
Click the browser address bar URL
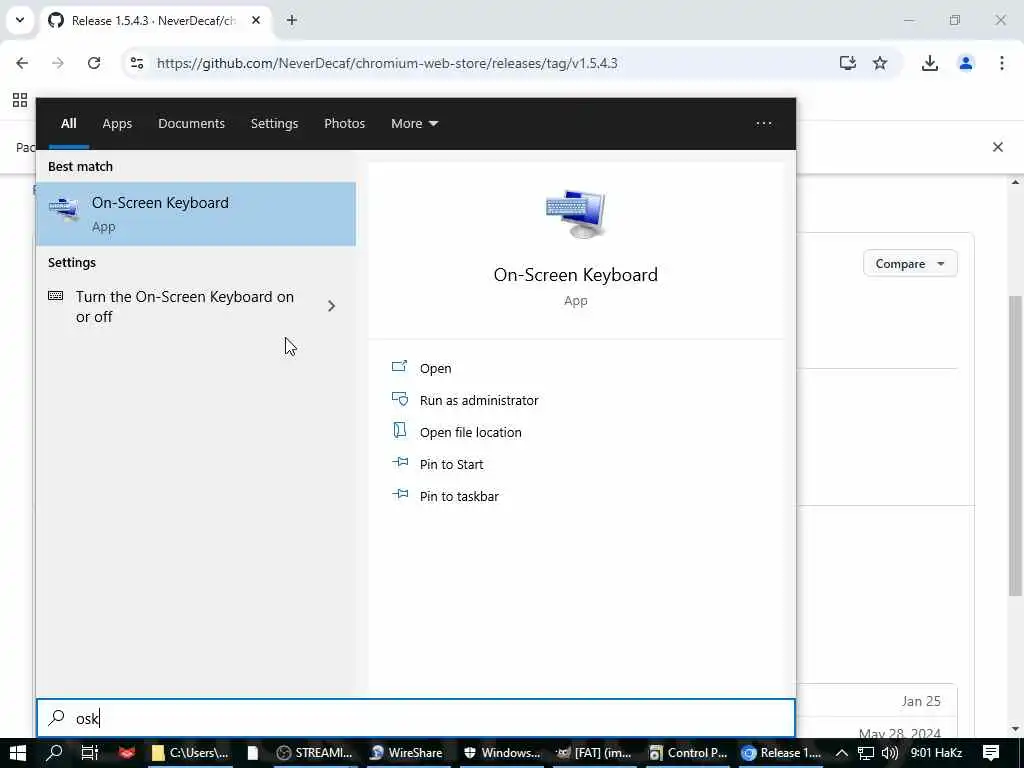pos(387,63)
